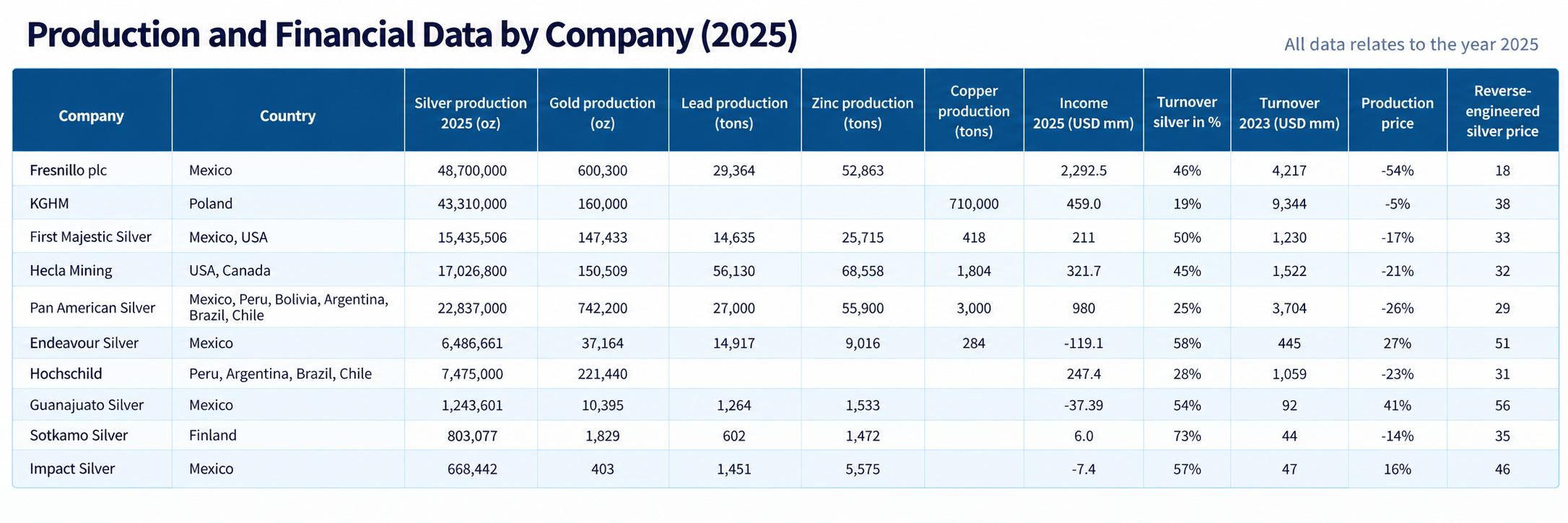Select the Copper production (tons) header

point(974,111)
